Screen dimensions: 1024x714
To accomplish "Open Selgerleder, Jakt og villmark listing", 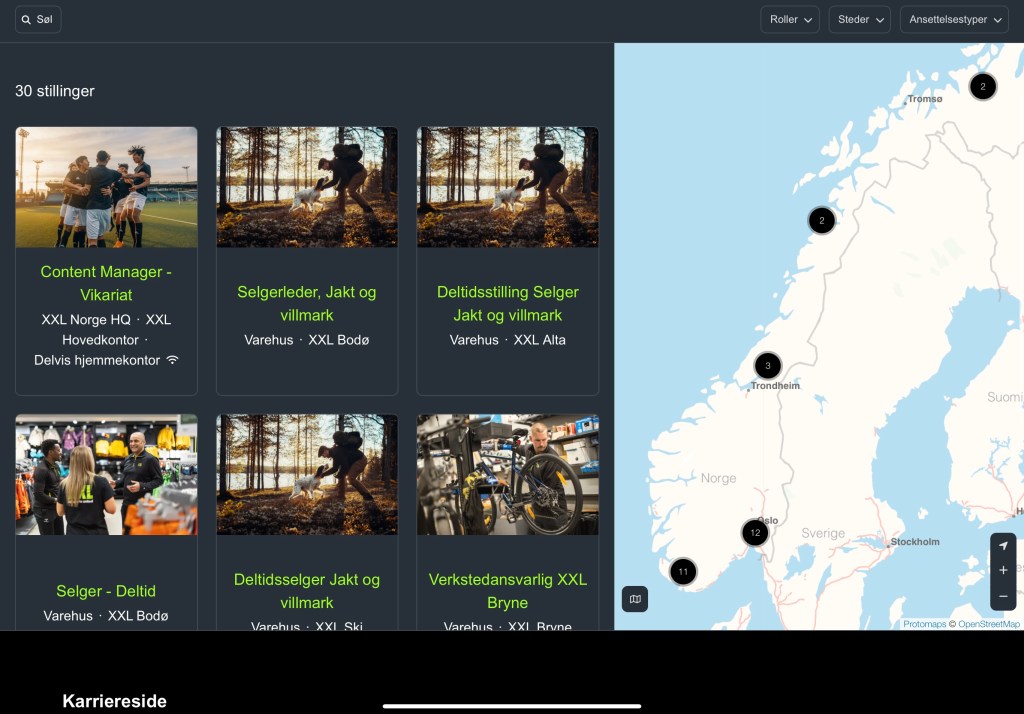I will (307, 303).
